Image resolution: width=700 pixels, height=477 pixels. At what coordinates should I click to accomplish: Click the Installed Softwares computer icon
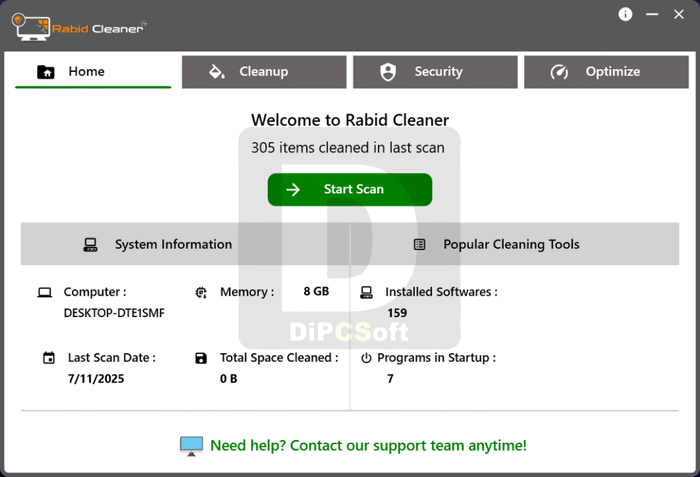(366, 293)
